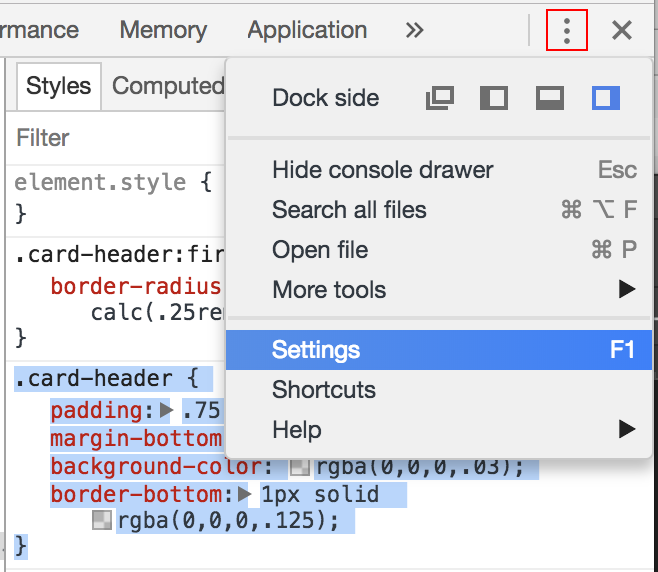Expand the padding shorthand triangle
The image size is (658, 572).
pos(166,410)
